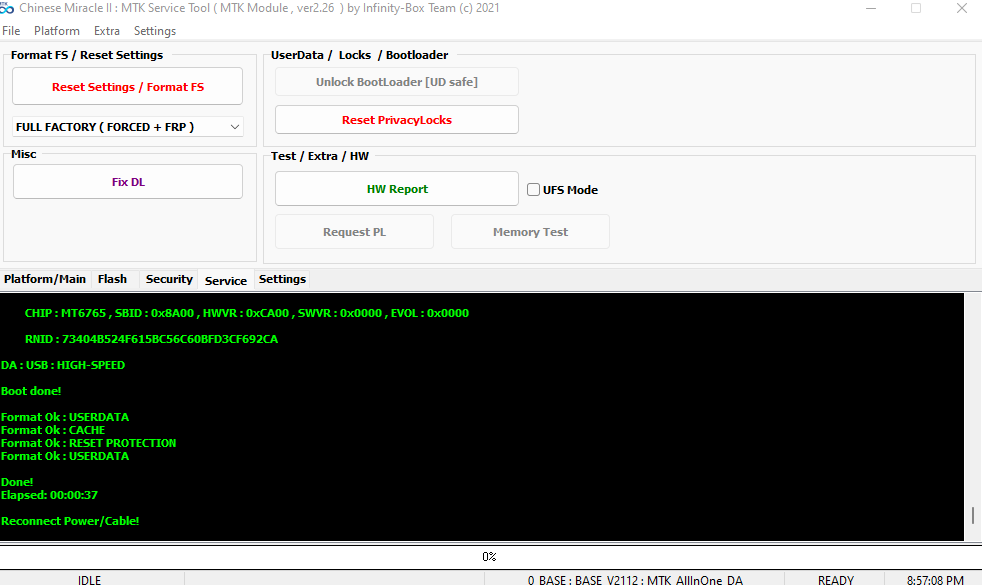Click the Fix DL button
Screen dimensions: 982x585
tap(128, 182)
